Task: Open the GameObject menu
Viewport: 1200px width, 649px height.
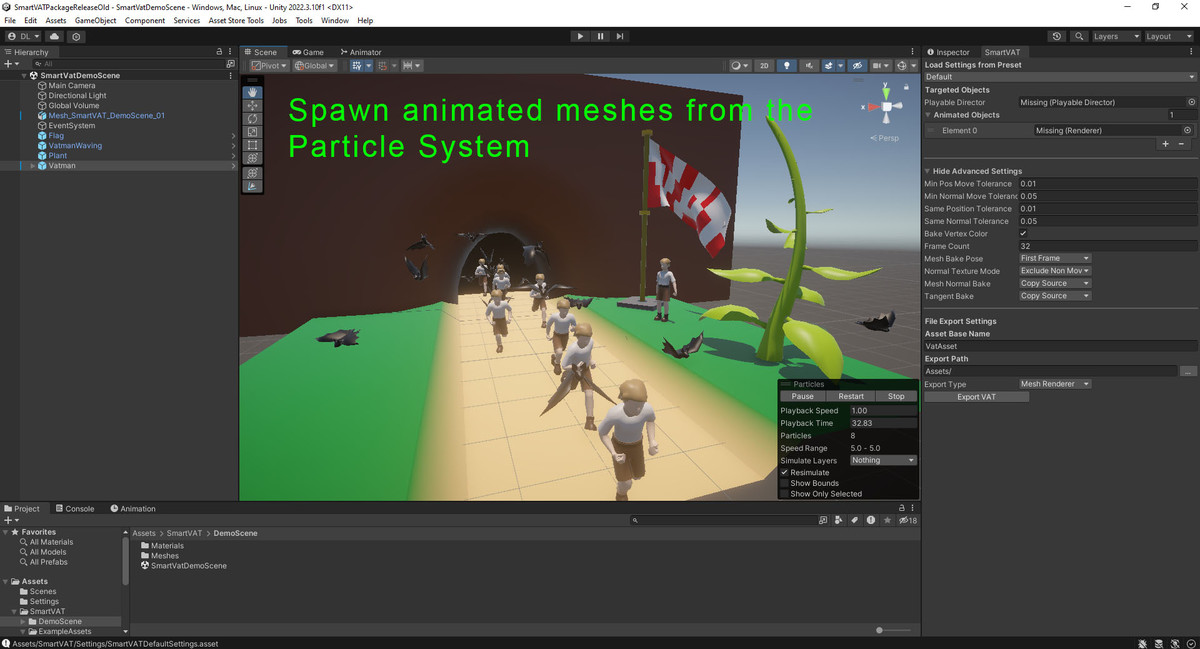Action: pos(95,20)
